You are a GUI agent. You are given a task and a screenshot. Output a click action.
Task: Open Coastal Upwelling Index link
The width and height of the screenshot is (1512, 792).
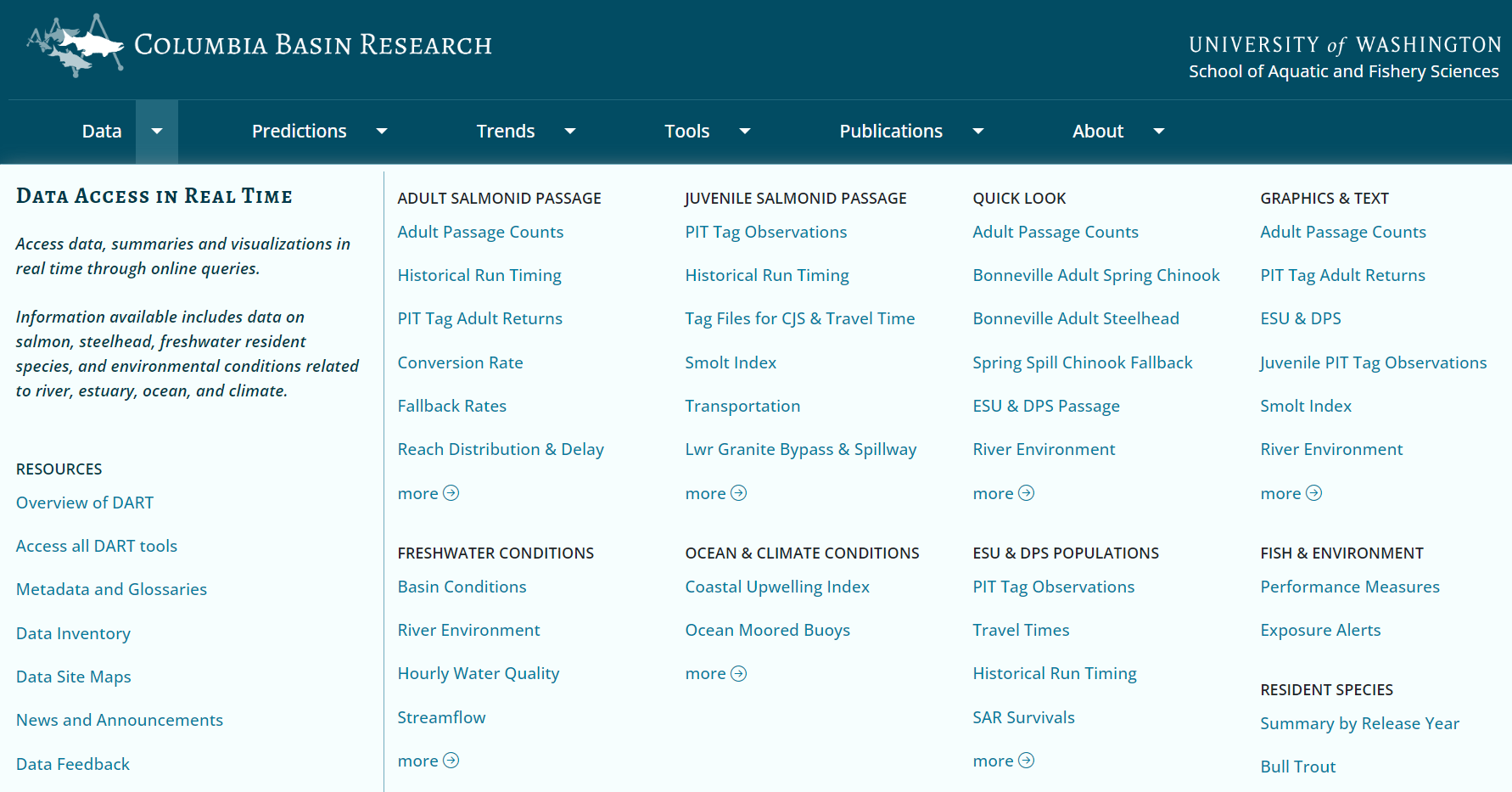click(777, 587)
